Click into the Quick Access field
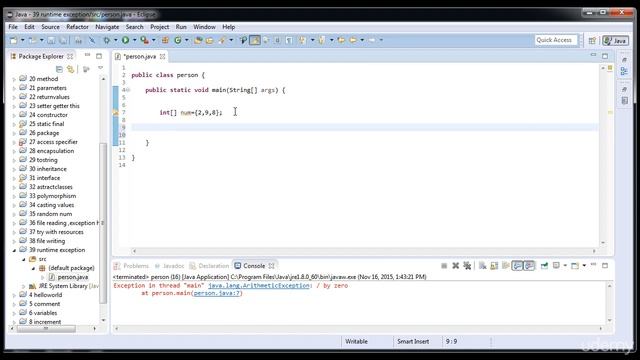 click(556, 40)
